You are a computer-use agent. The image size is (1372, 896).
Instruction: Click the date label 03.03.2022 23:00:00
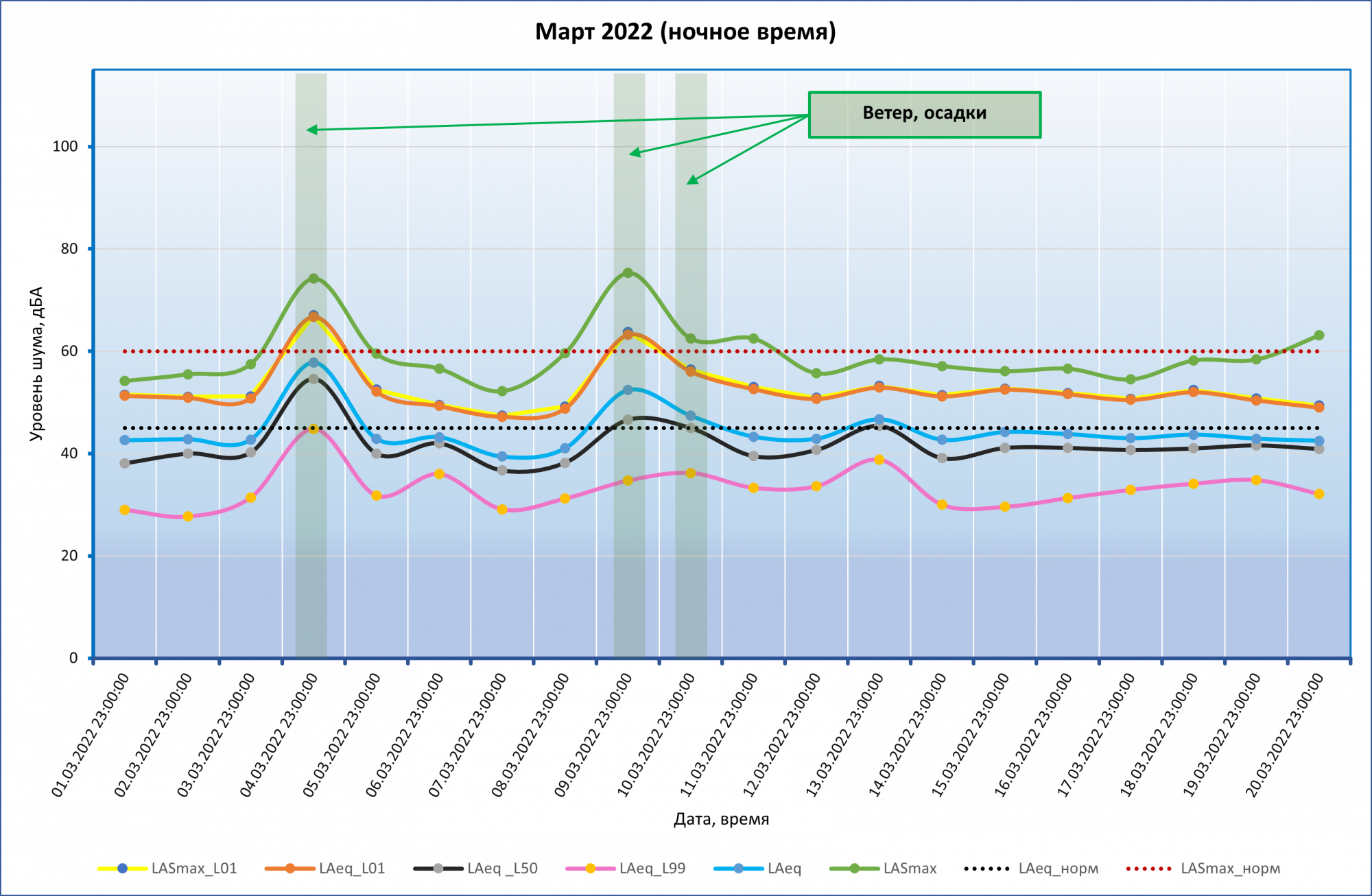point(216,735)
